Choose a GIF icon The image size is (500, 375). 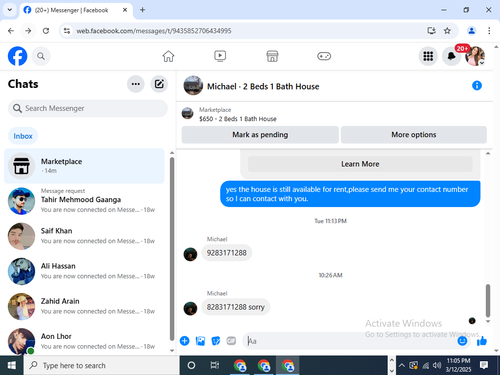pyautogui.click(x=231, y=341)
